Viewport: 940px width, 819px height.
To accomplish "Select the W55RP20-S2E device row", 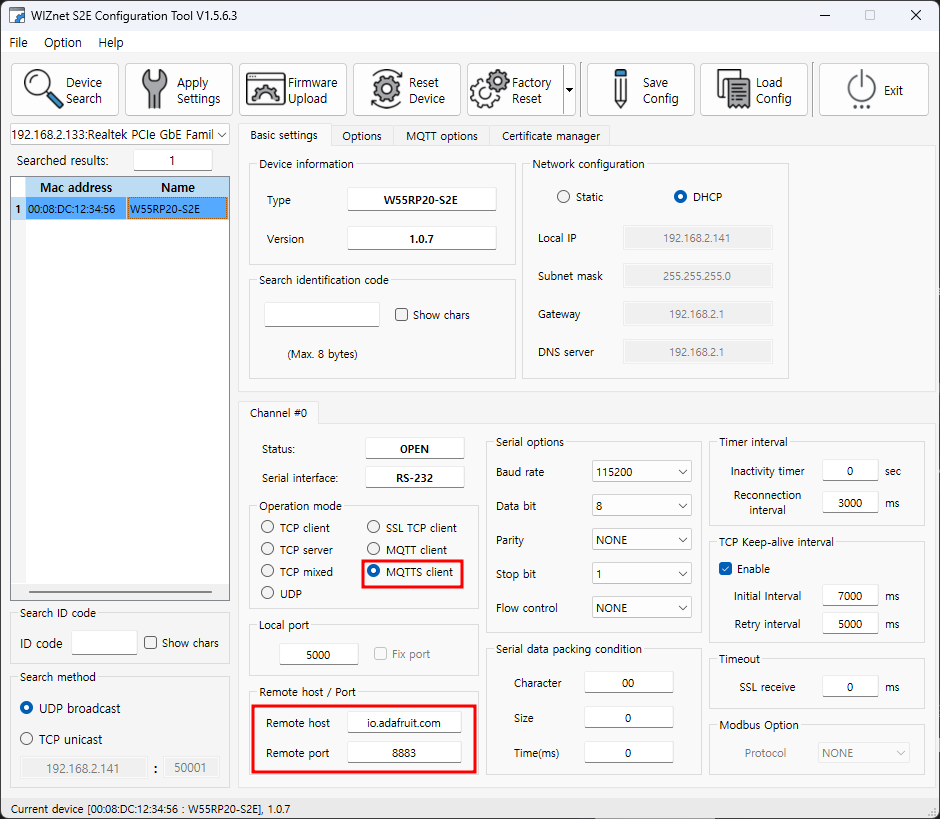I will click(120, 209).
